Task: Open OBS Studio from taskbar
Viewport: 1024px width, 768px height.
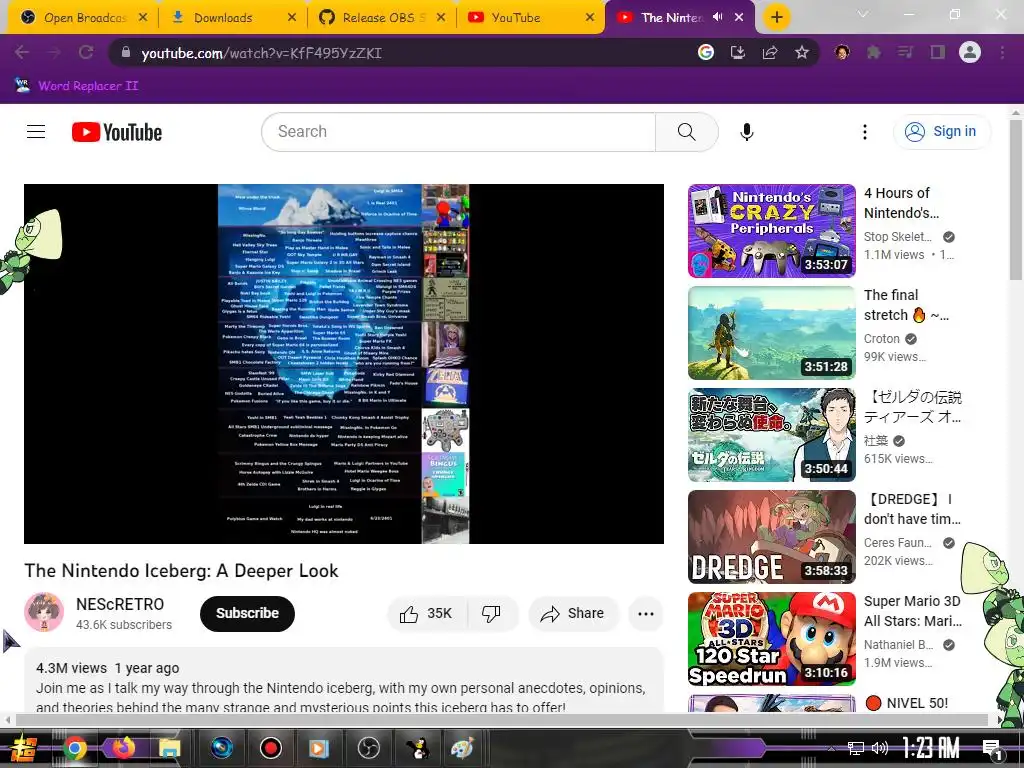Action: [x=369, y=747]
